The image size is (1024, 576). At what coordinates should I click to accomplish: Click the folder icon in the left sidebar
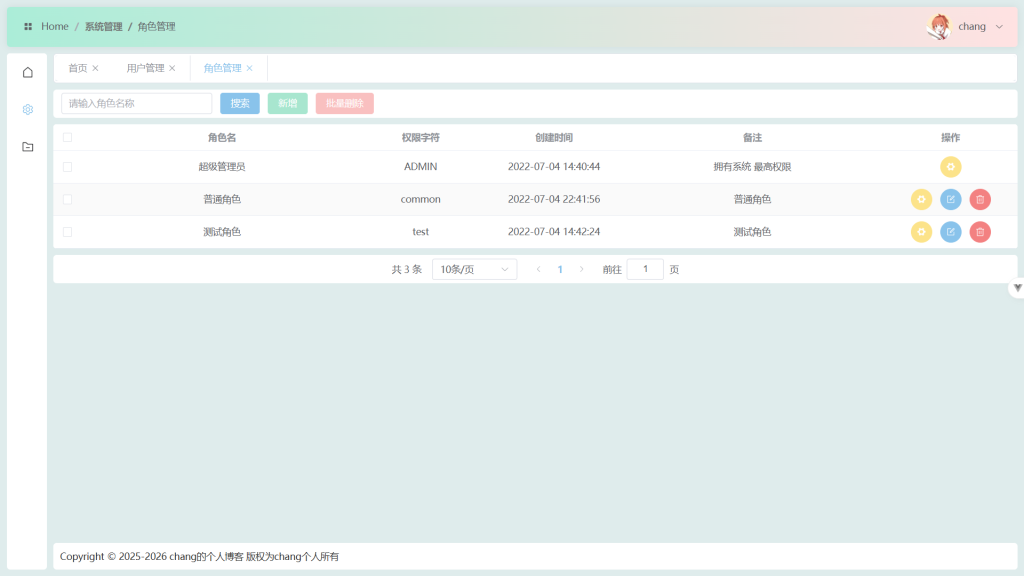[28, 147]
